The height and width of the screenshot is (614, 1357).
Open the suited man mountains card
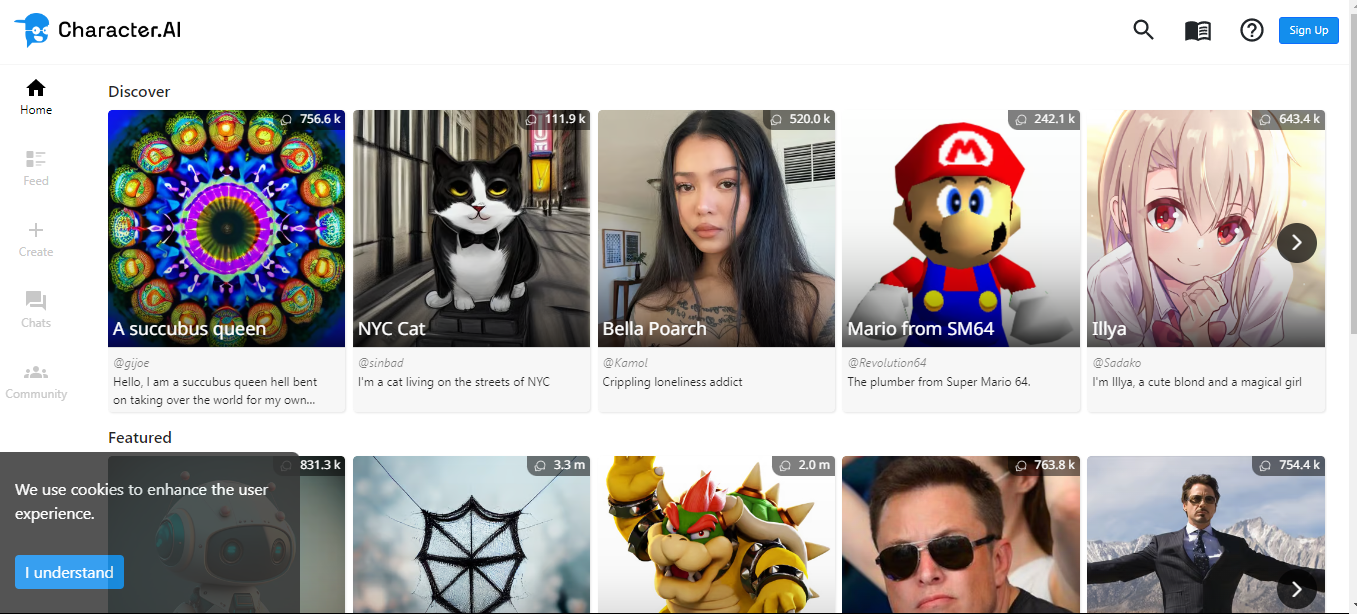1206,535
